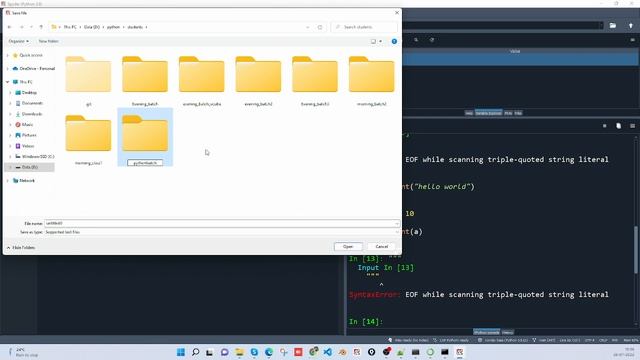640x360 pixels.
Task: Expand address bar path history dropdown
Action: [307, 27]
